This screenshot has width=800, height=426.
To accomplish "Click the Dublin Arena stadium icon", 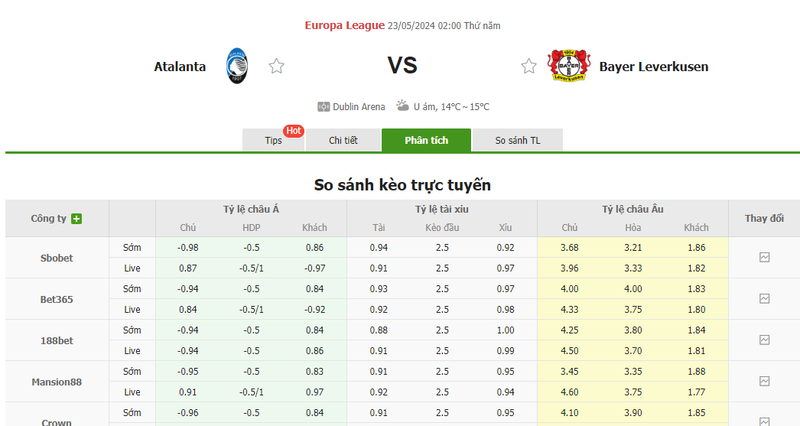I will pyautogui.click(x=323, y=107).
